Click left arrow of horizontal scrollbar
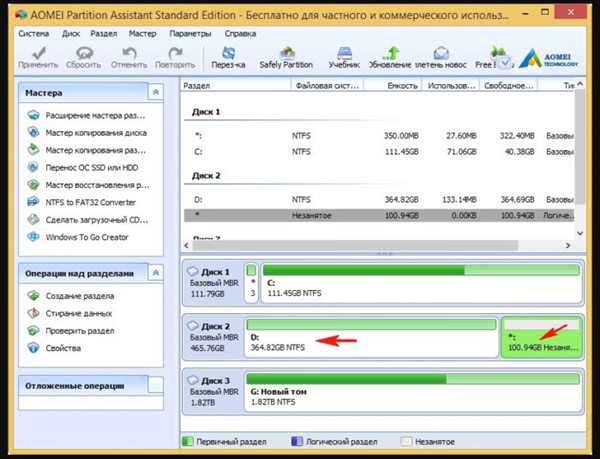This screenshot has height=459, width=600. coord(187,245)
